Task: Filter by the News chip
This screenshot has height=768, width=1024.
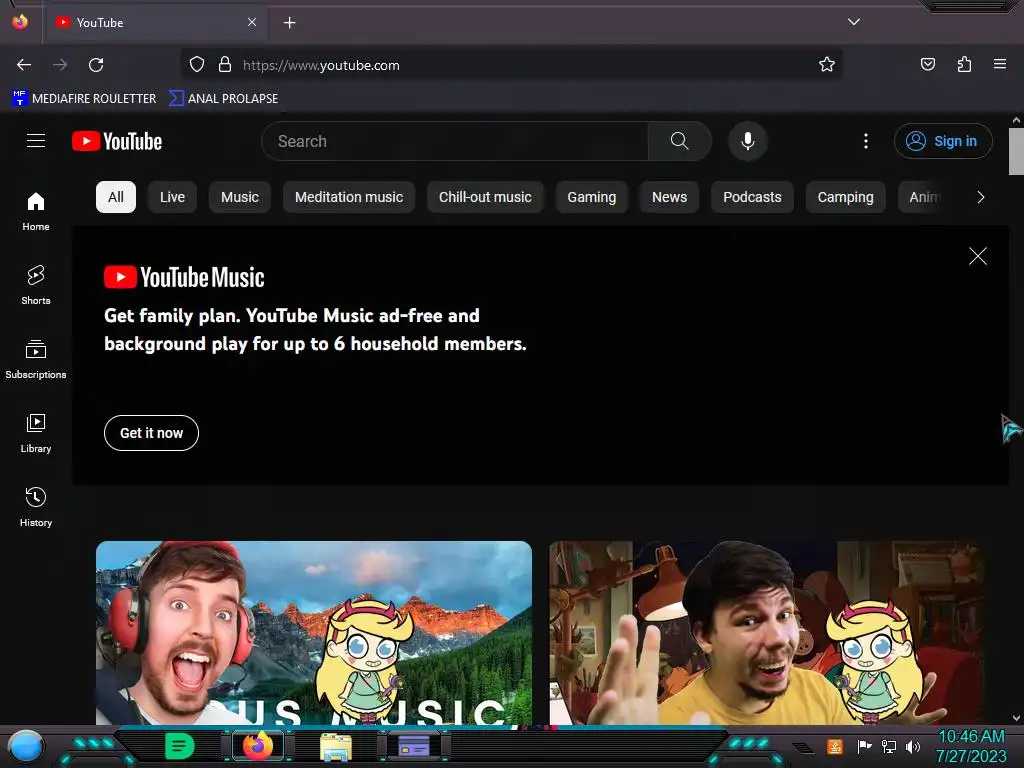Action: (x=669, y=197)
